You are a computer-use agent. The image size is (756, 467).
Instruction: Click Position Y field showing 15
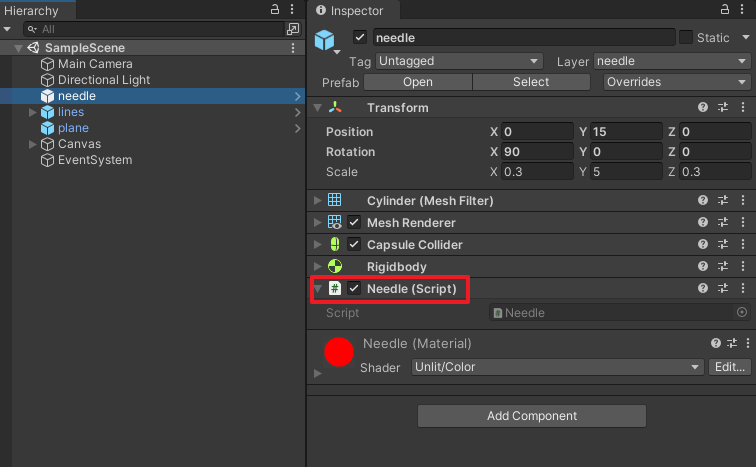625,132
